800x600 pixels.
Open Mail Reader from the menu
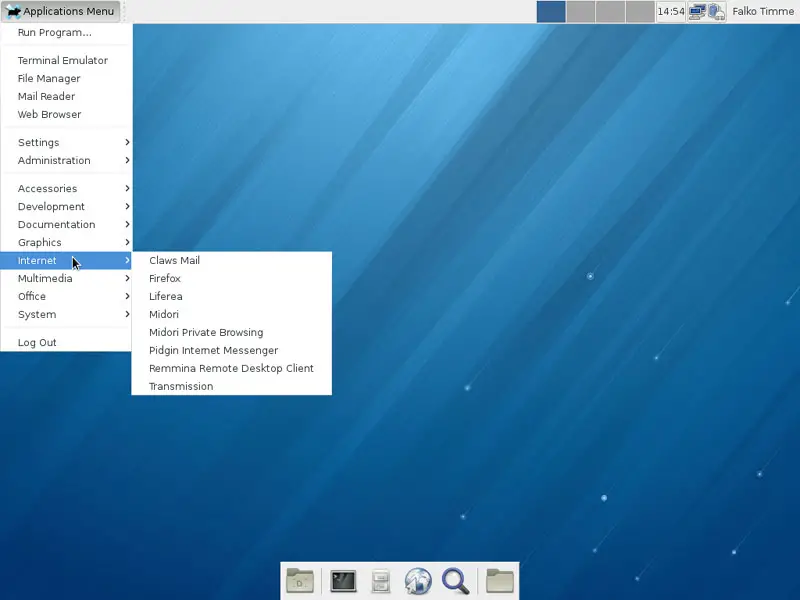(x=66, y=96)
